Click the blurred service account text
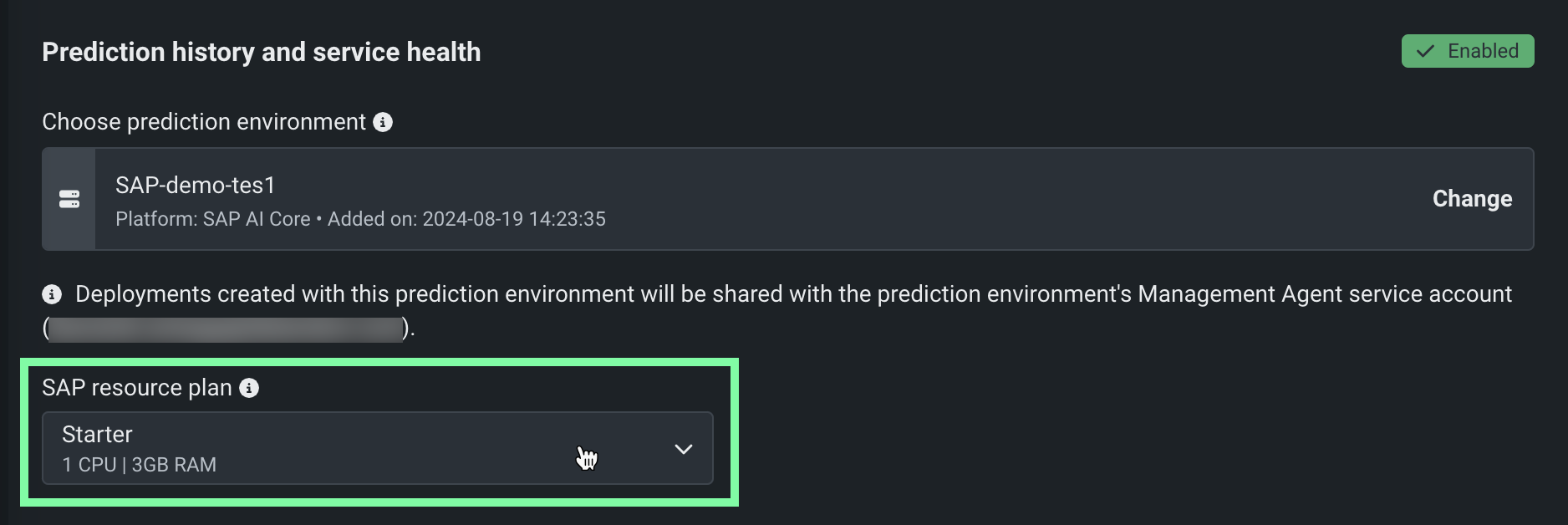The height and width of the screenshot is (525, 1568). point(226,329)
